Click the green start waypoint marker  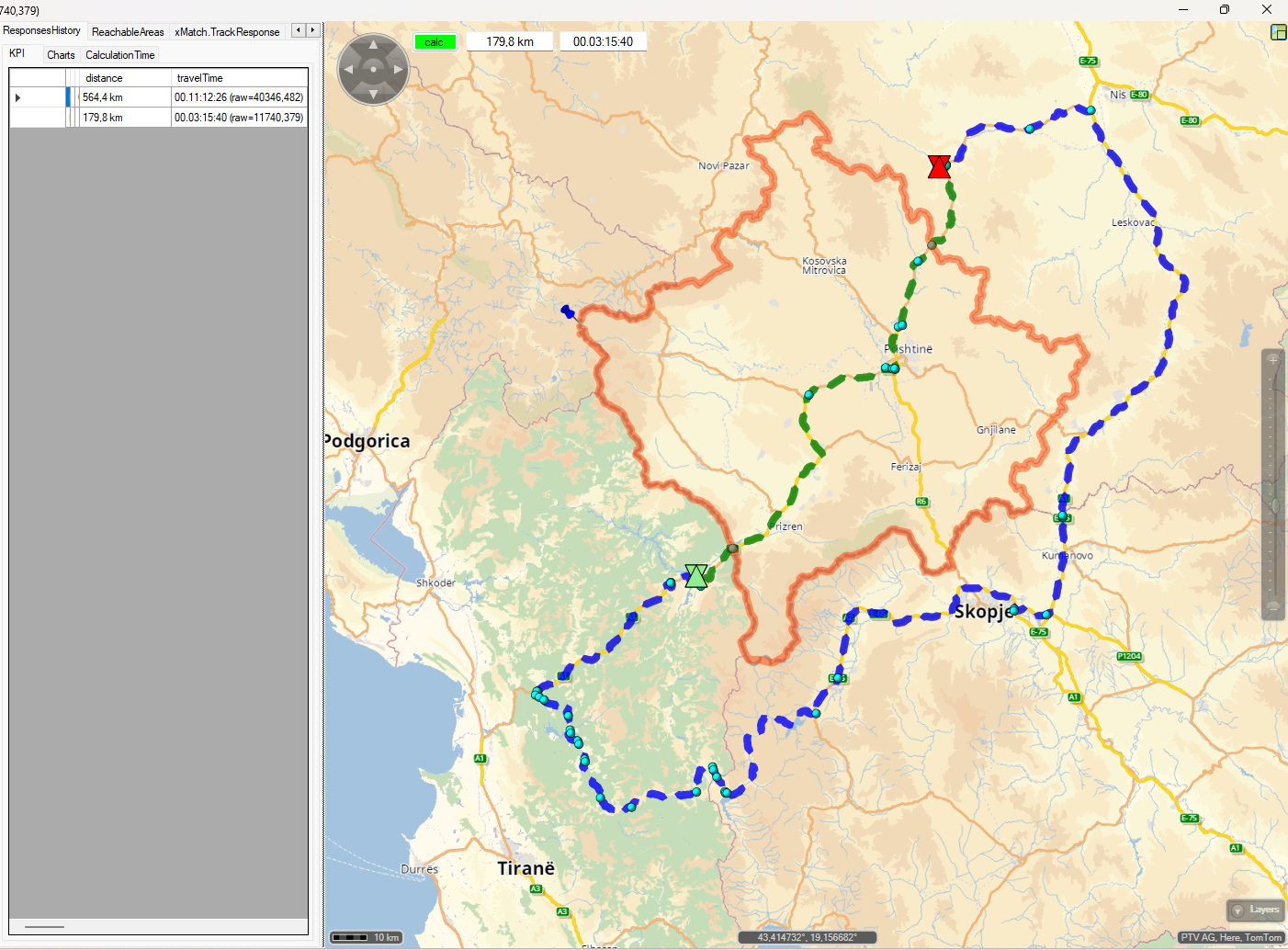696,576
